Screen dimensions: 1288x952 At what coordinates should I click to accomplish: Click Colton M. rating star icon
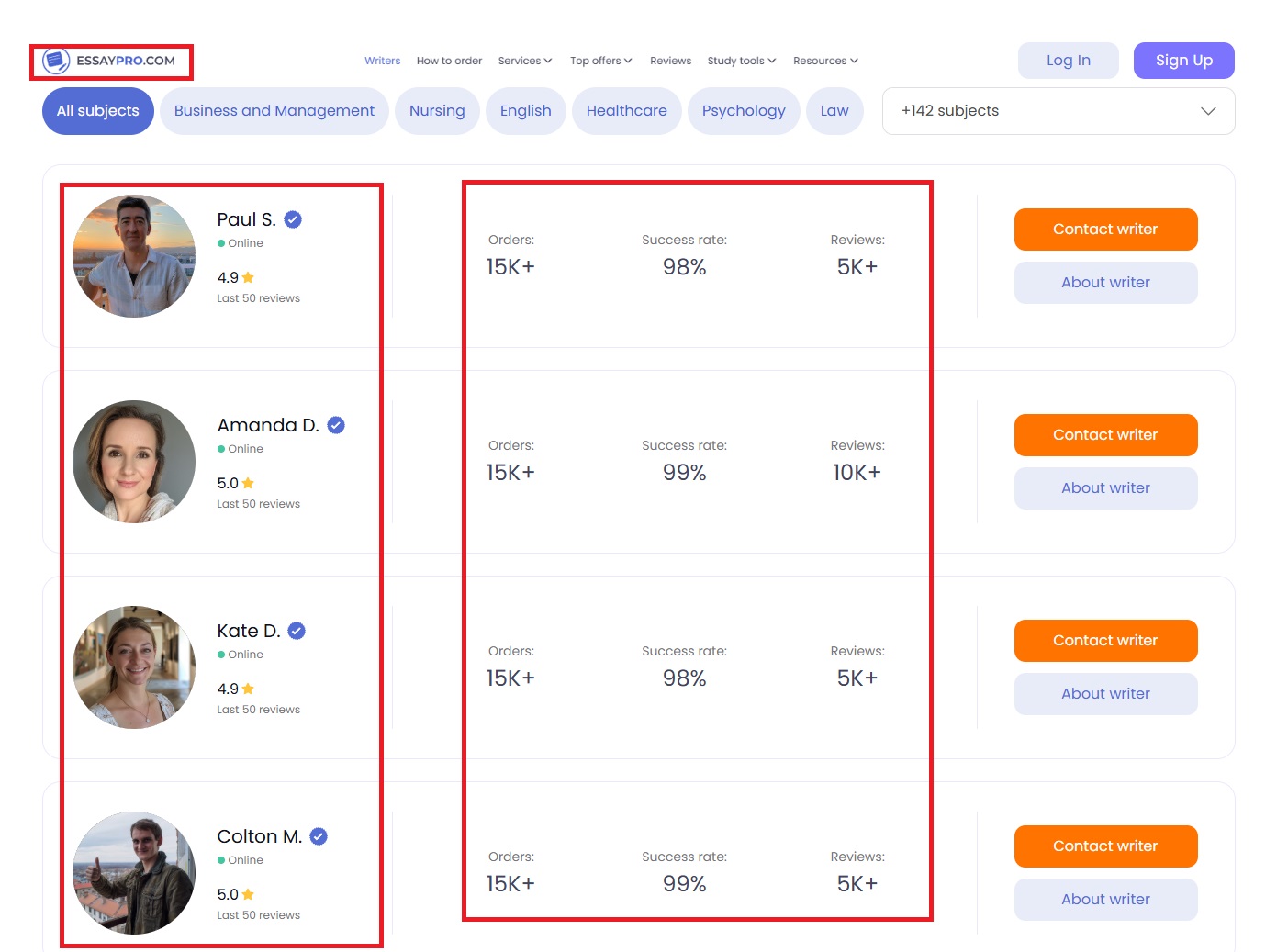pos(248,894)
